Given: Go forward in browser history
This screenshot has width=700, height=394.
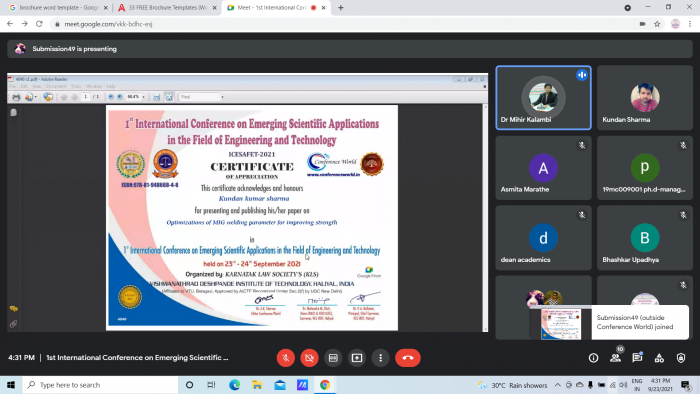Looking at the screenshot, I should click(x=25, y=24).
